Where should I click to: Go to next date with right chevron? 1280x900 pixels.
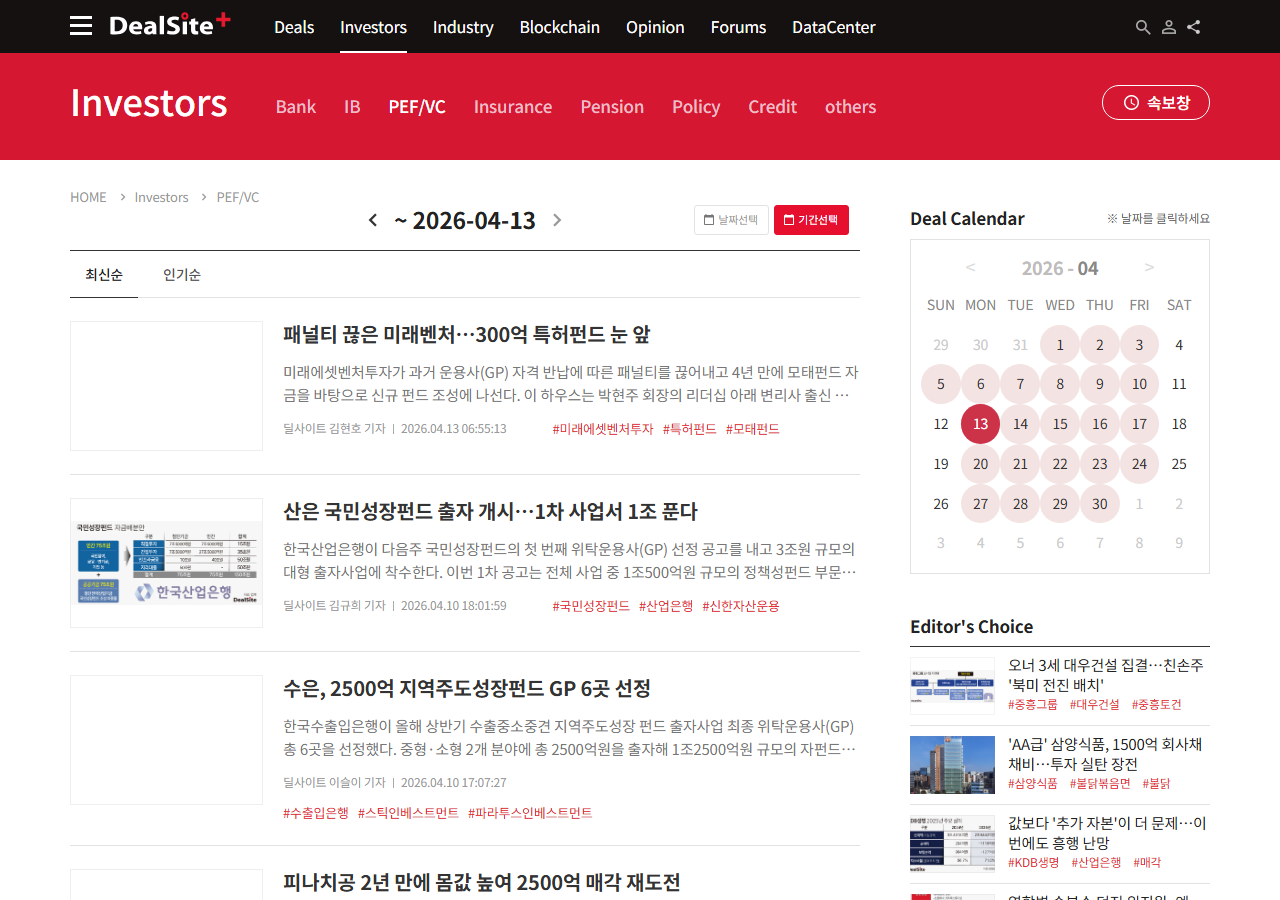point(557,220)
